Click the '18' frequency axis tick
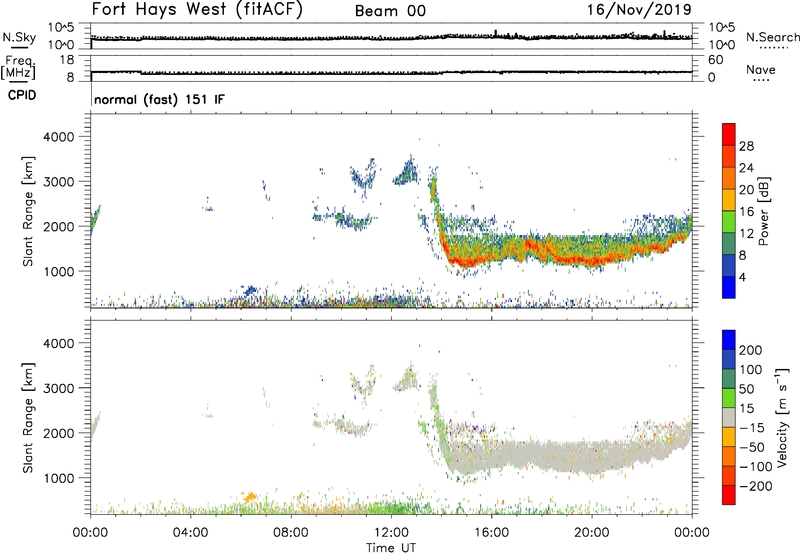Image resolution: width=800 pixels, height=554 pixels. (x=67, y=60)
